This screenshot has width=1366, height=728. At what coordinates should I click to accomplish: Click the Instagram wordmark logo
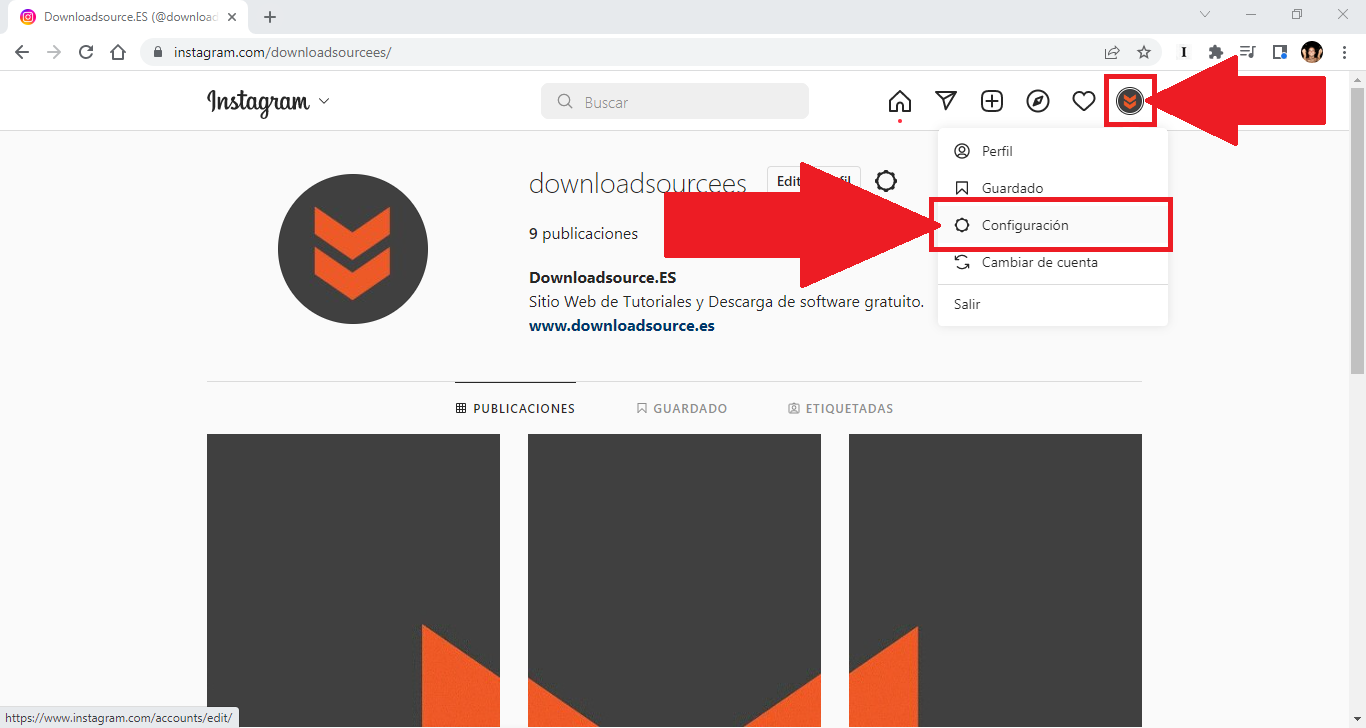(258, 102)
